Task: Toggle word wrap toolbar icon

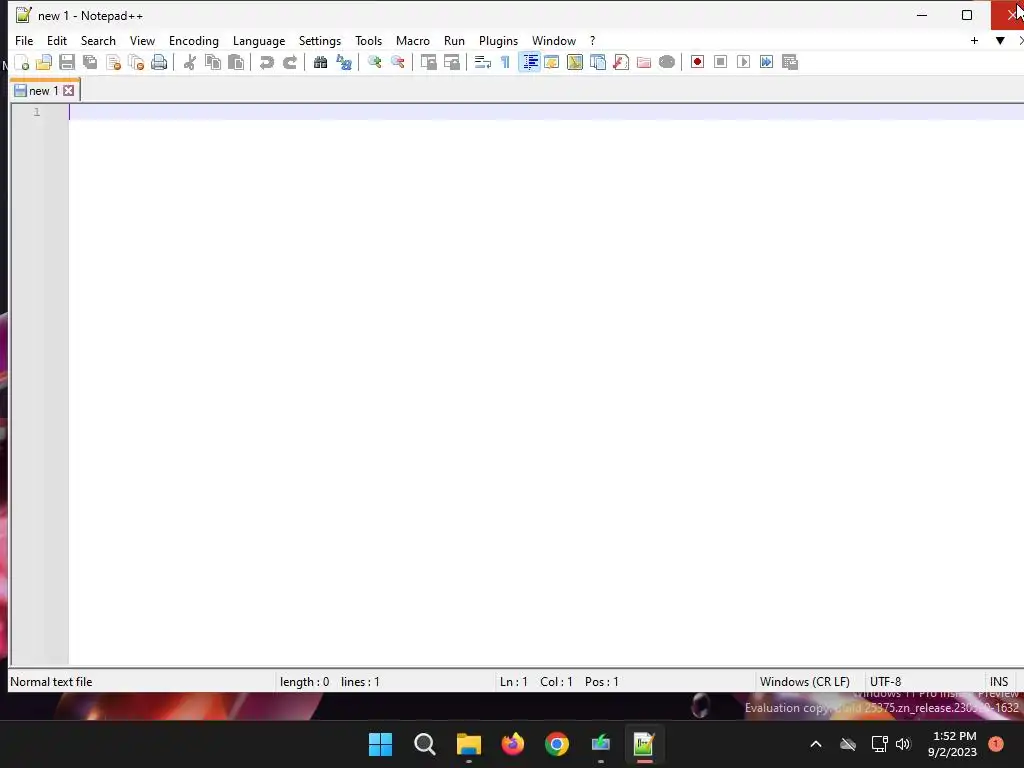Action: click(483, 62)
